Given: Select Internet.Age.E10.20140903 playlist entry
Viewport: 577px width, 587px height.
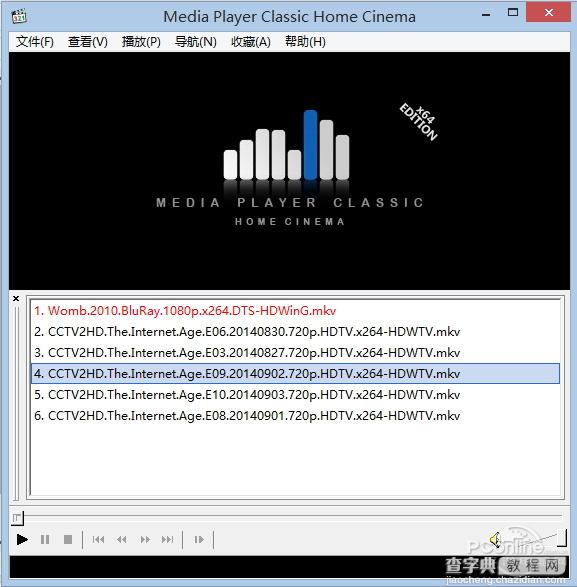Looking at the screenshot, I should pos(295,395).
